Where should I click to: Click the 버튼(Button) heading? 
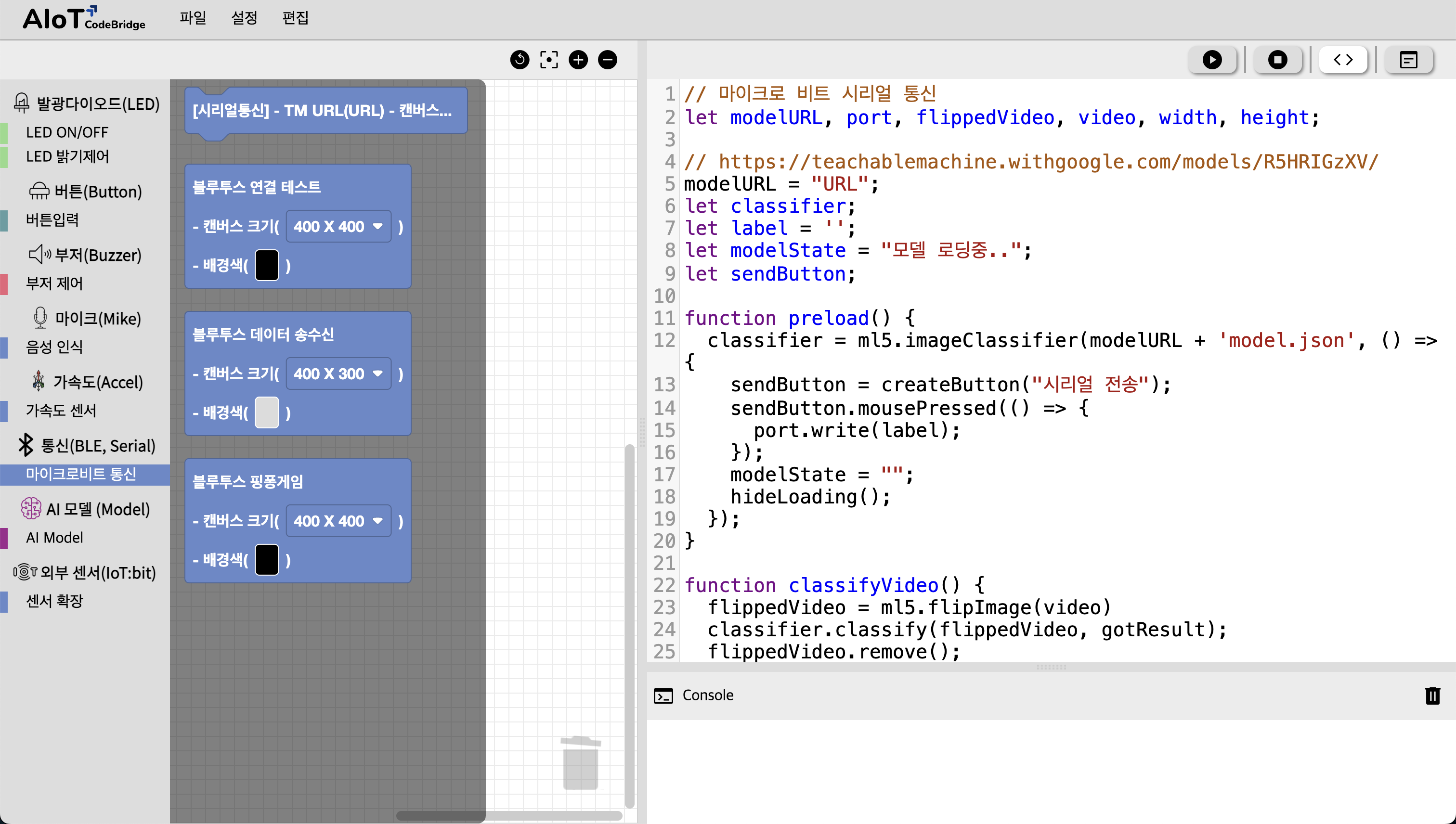tap(98, 192)
